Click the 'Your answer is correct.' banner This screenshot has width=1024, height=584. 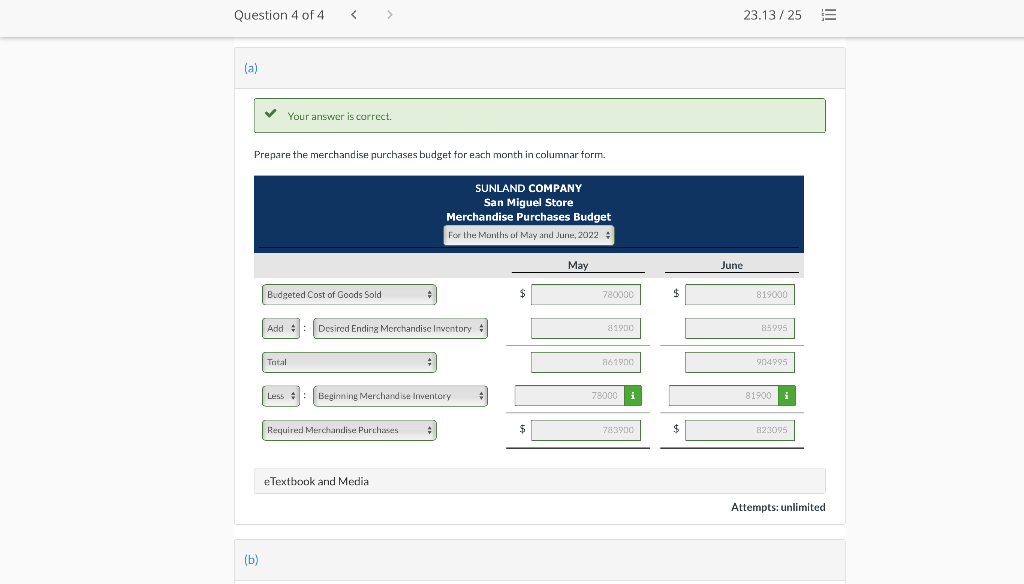click(x=539, y=116)
